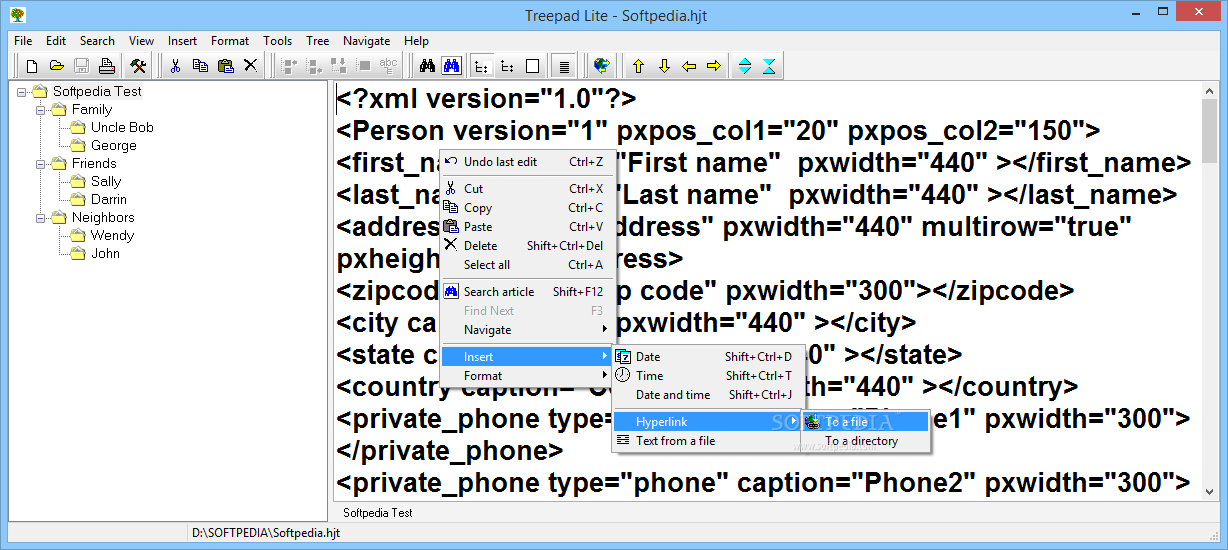This screenshot has height=550, width=1228.
Task: Select the Darrin tree item
Action: pyautogui.click(x=109, y=199)
